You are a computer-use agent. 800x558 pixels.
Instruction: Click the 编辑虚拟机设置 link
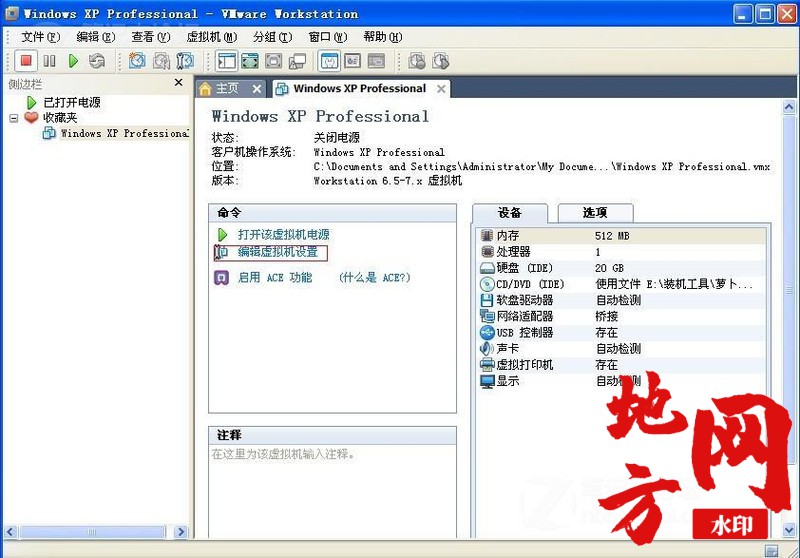278,251
